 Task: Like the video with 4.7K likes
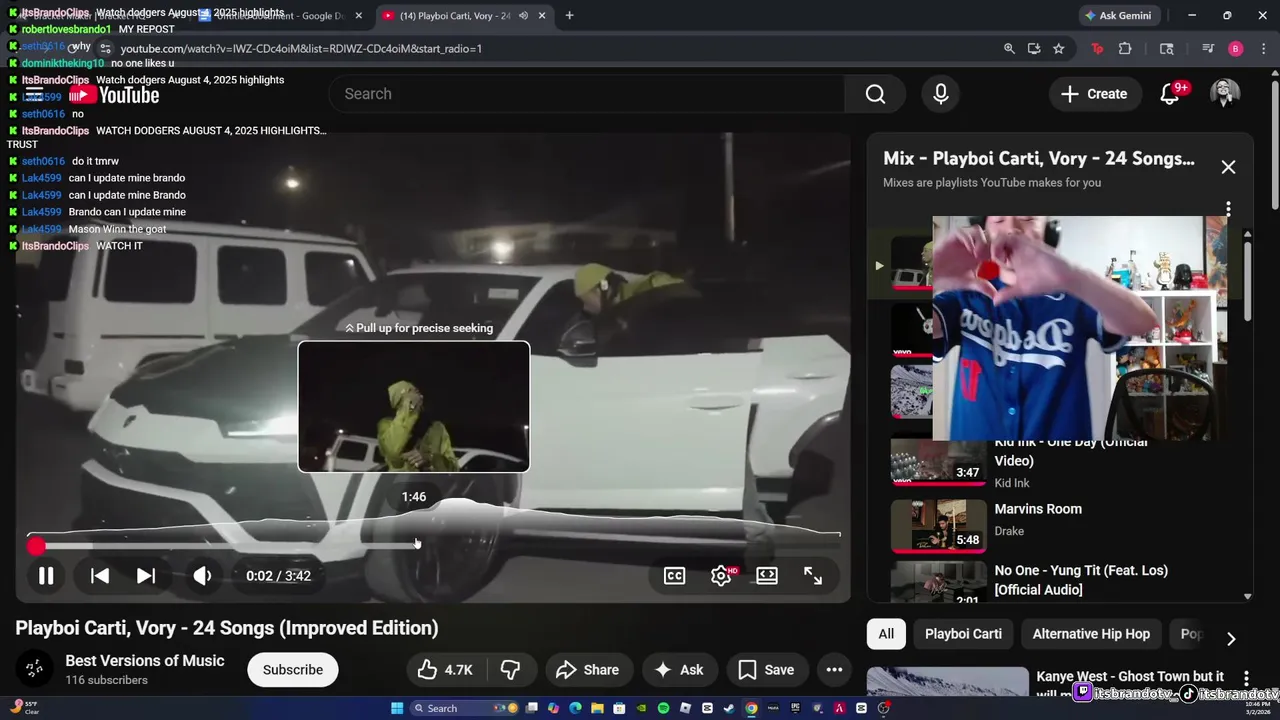point(446,670)
